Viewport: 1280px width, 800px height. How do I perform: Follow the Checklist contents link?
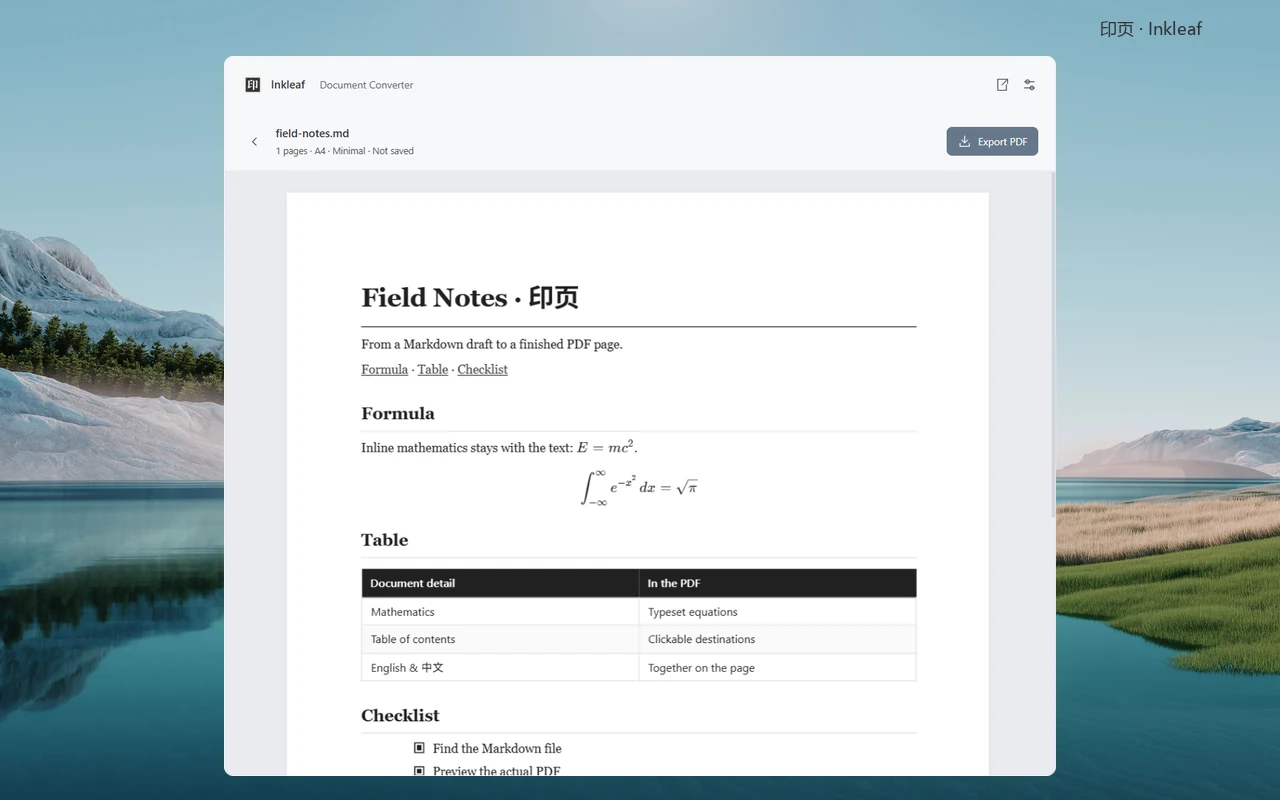[x=482, y=369]
